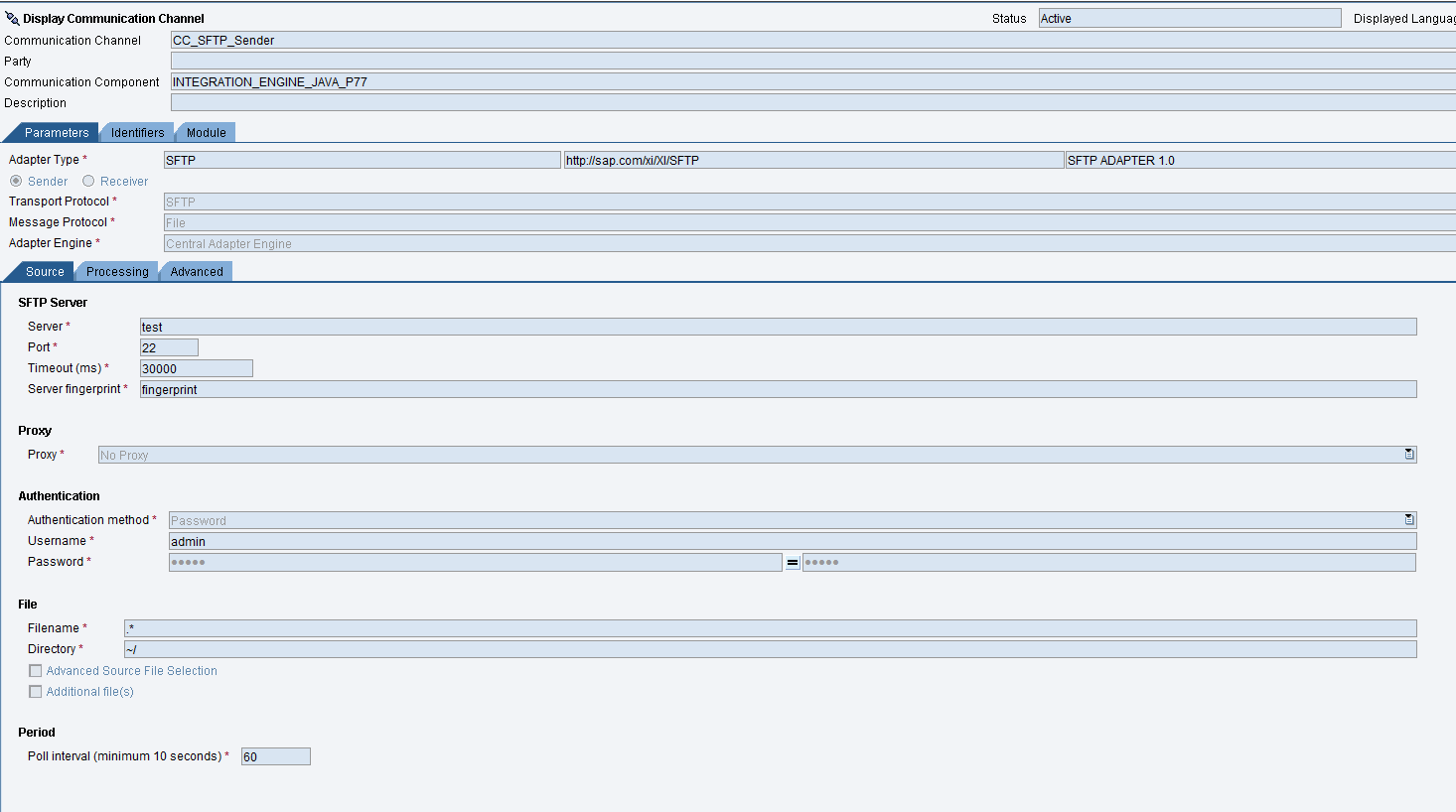
Task: Click the Server field containing test
Action: point(779,327)
